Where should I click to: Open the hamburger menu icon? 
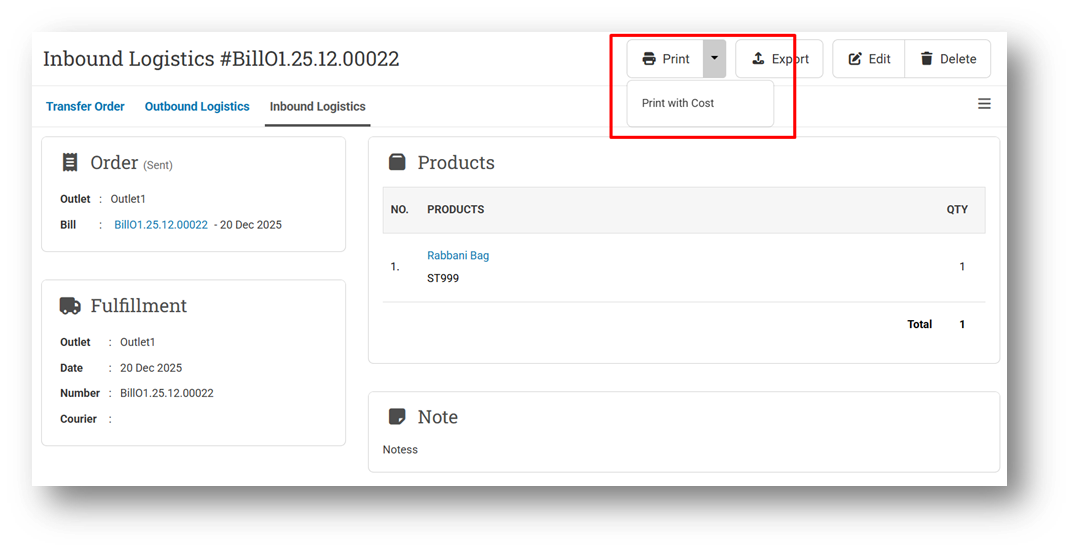(984, 104)
